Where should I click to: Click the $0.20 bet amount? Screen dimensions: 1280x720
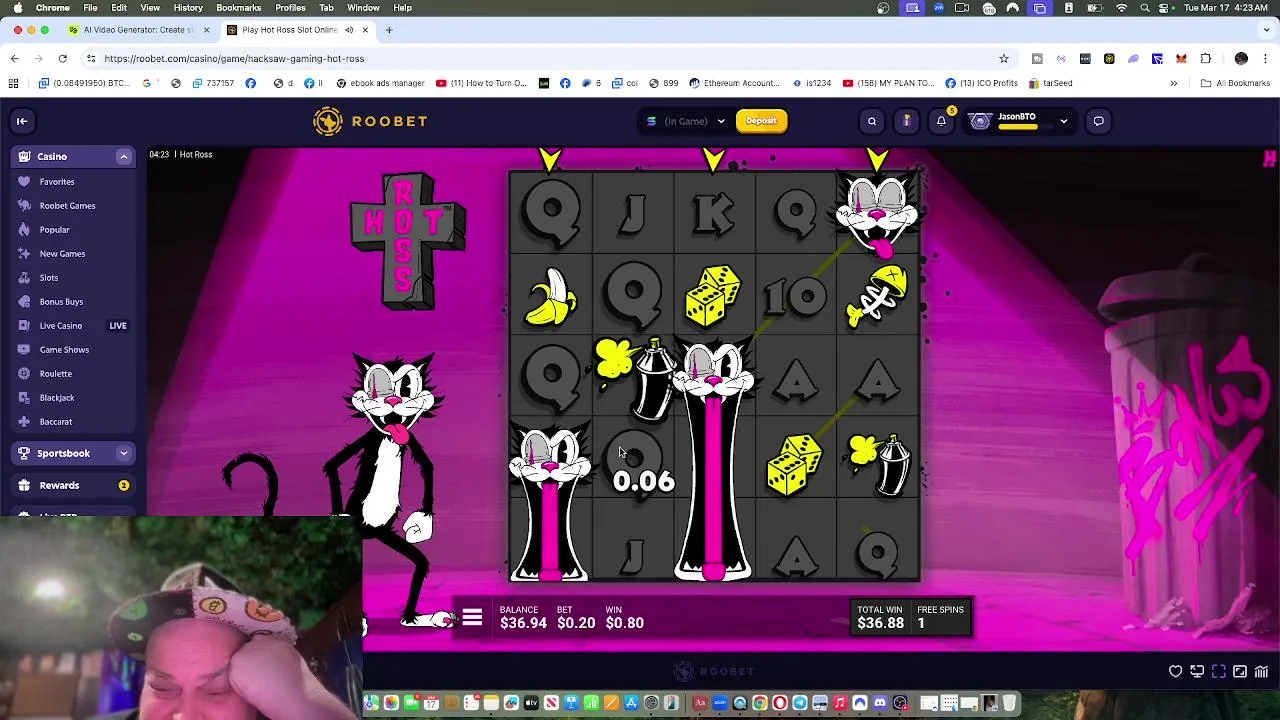click(575, 623)
